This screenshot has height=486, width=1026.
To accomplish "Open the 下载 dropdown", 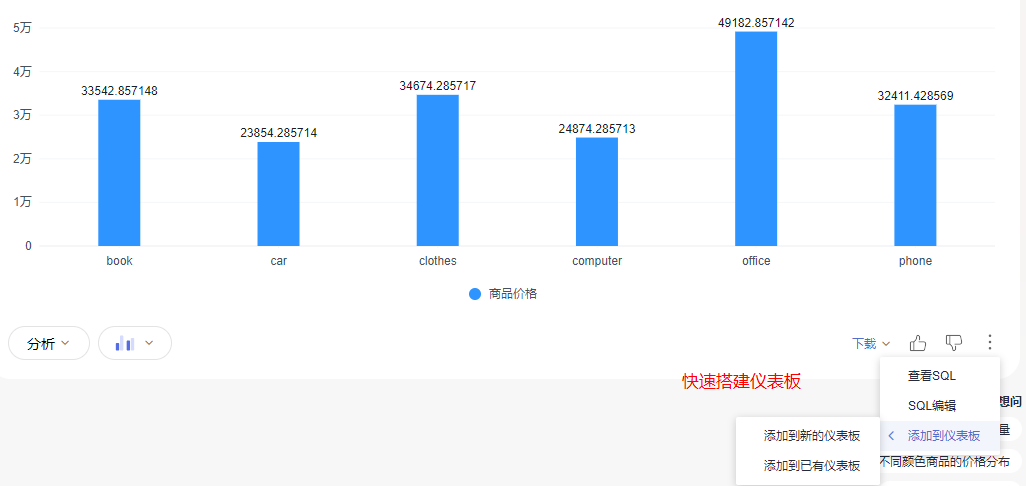I will [x=871, y=343].
